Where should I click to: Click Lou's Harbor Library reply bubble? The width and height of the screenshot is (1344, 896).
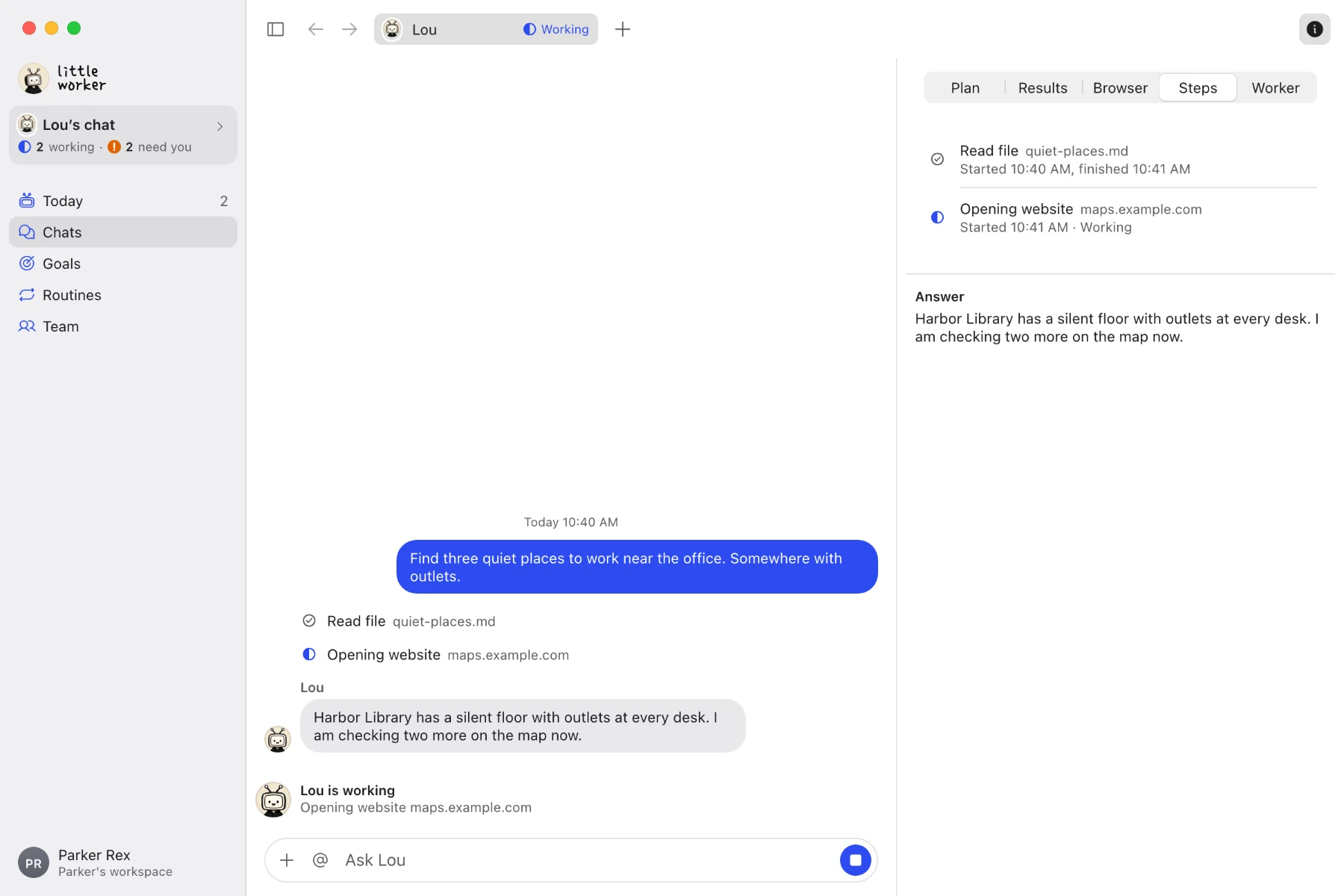(x=523, y=726)
